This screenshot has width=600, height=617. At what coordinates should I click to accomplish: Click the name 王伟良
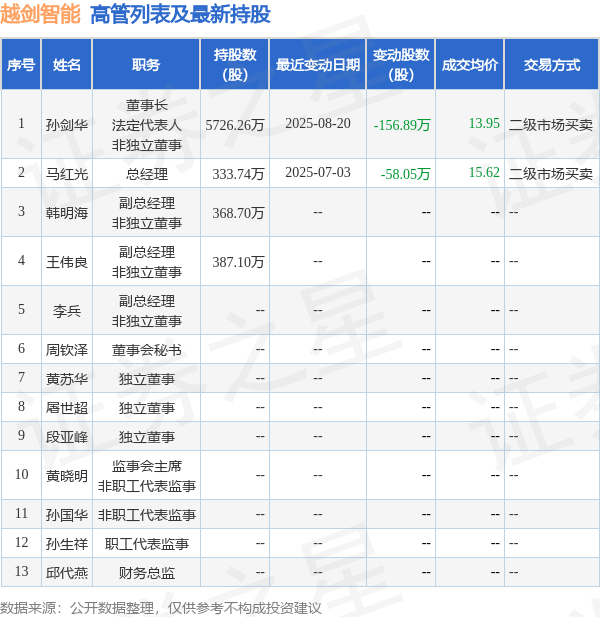point(66,262)
